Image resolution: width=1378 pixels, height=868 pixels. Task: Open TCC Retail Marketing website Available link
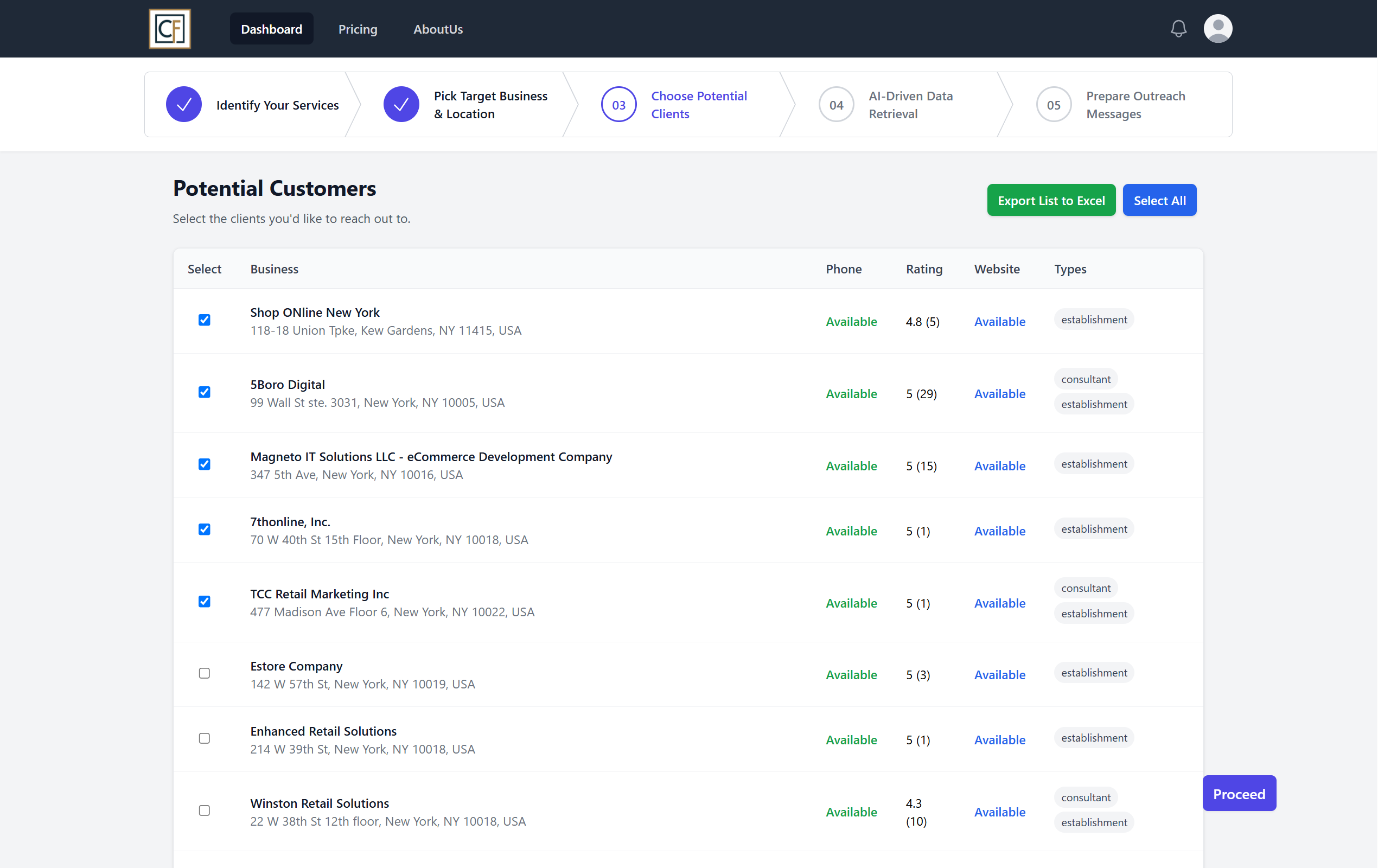(x=999, y=603)
